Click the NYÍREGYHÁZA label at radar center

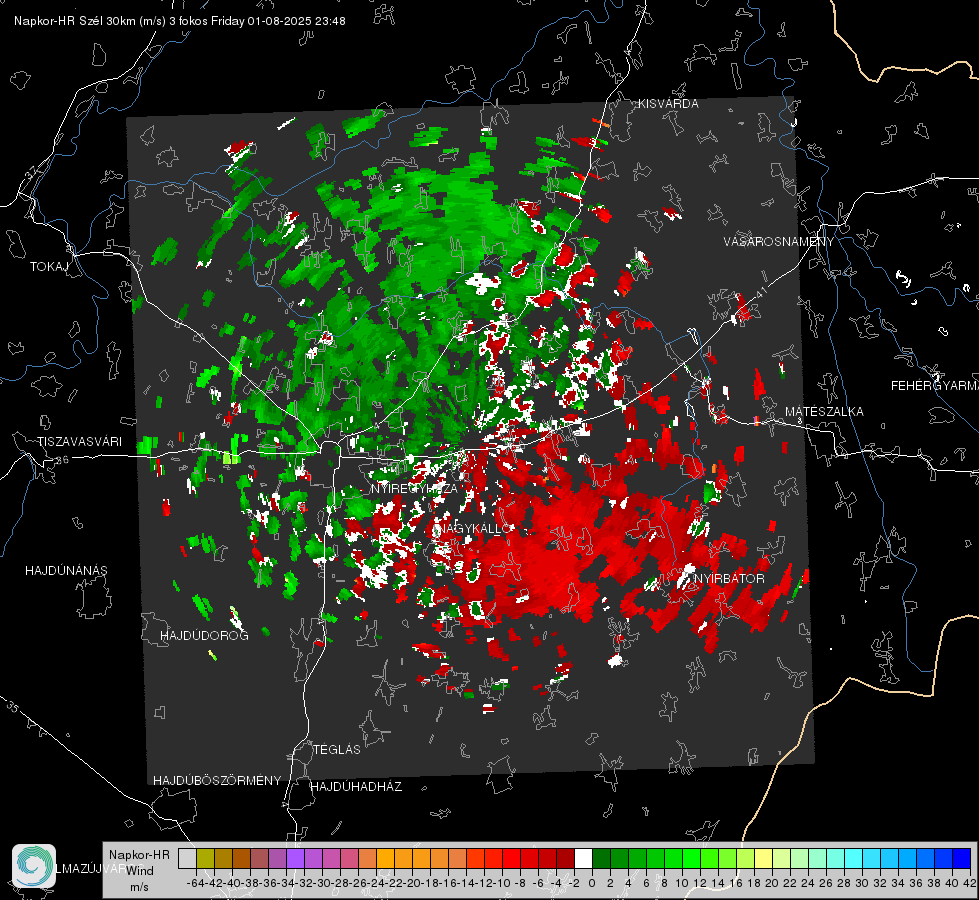pyautogui.click(x=414, y=489)
